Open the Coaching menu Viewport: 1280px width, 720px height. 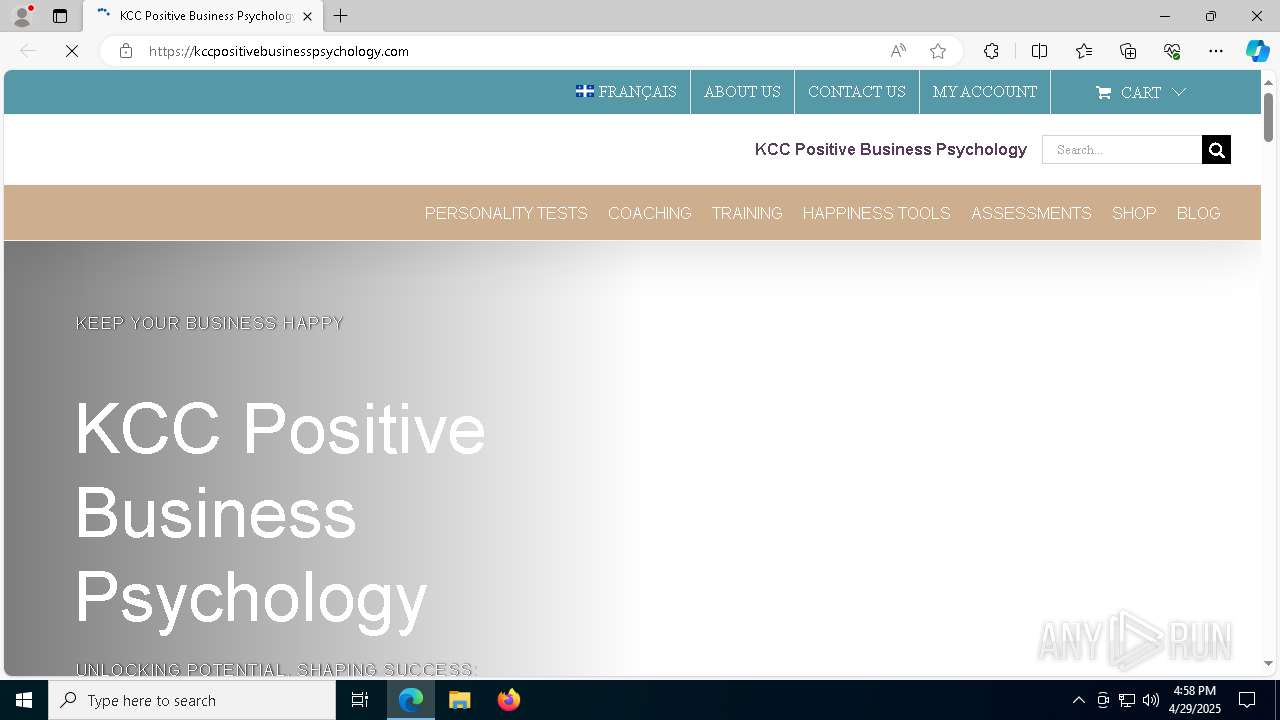tap(650, 213)
